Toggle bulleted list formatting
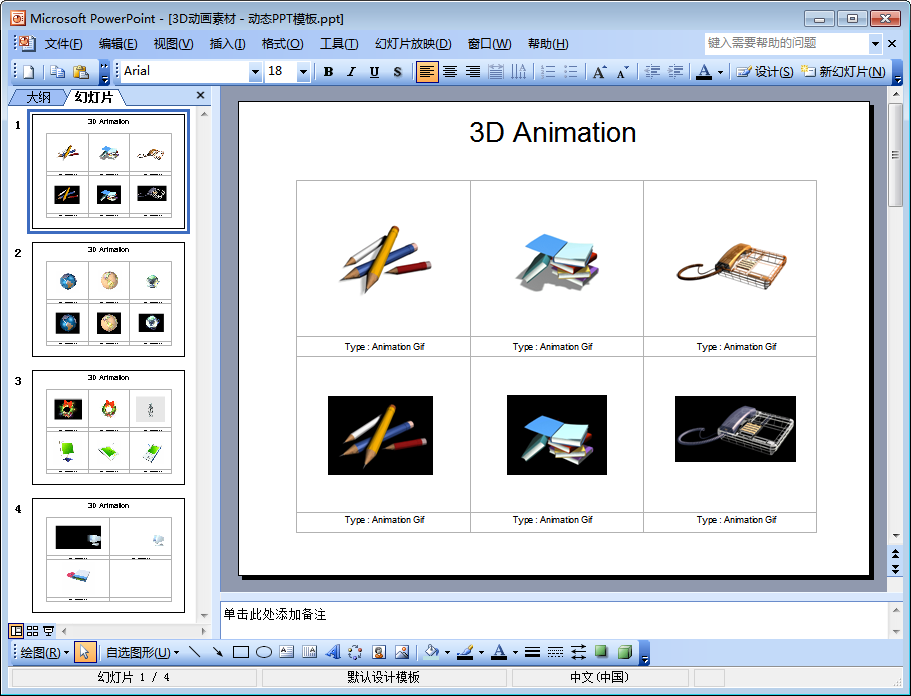911x696 pixels. click(x=571, y=71)
